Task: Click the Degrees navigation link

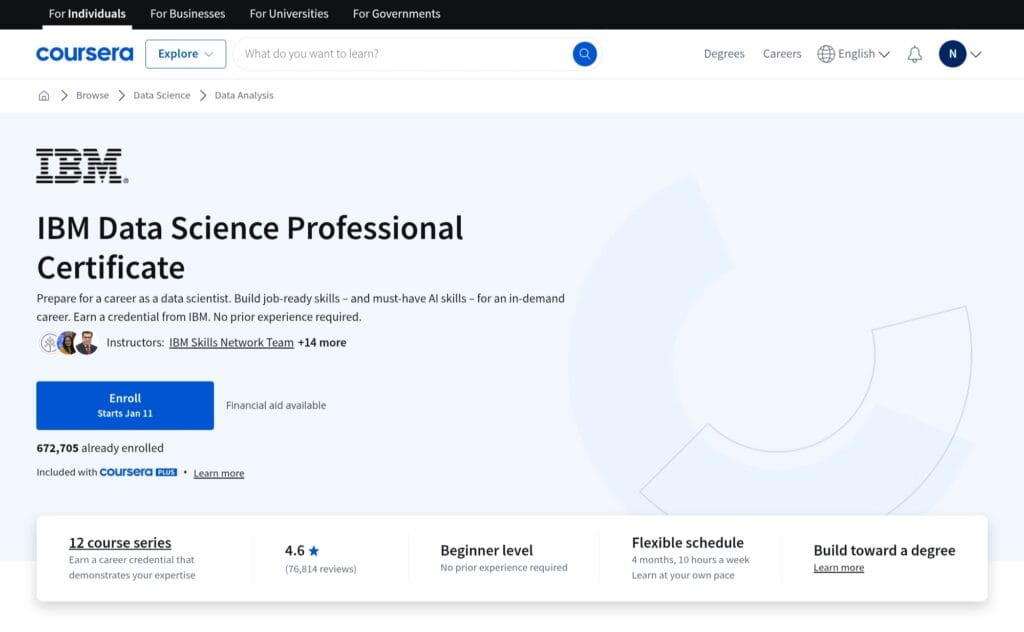Action: [x=724, y=54]
